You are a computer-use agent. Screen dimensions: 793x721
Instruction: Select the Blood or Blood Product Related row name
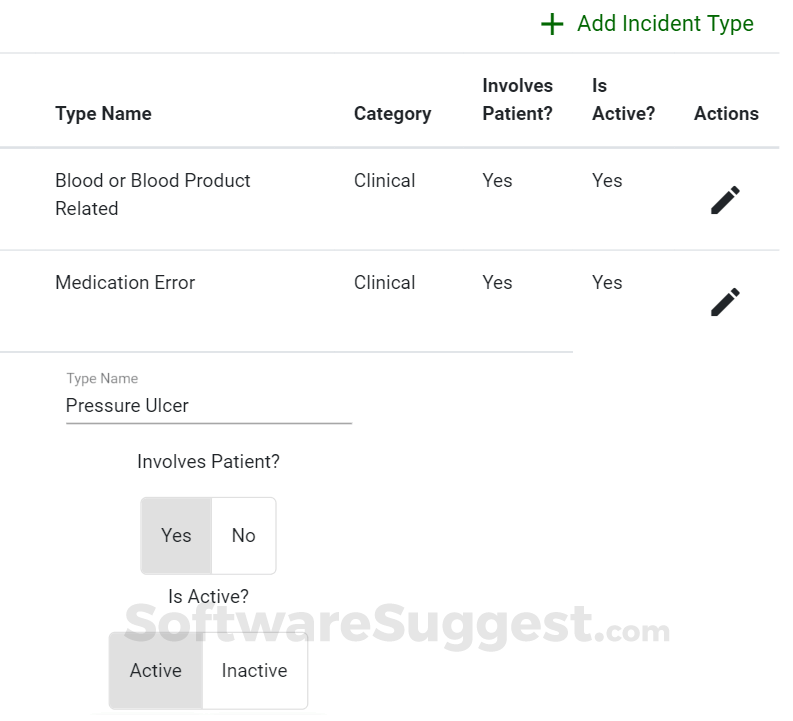tap(153, 195)
